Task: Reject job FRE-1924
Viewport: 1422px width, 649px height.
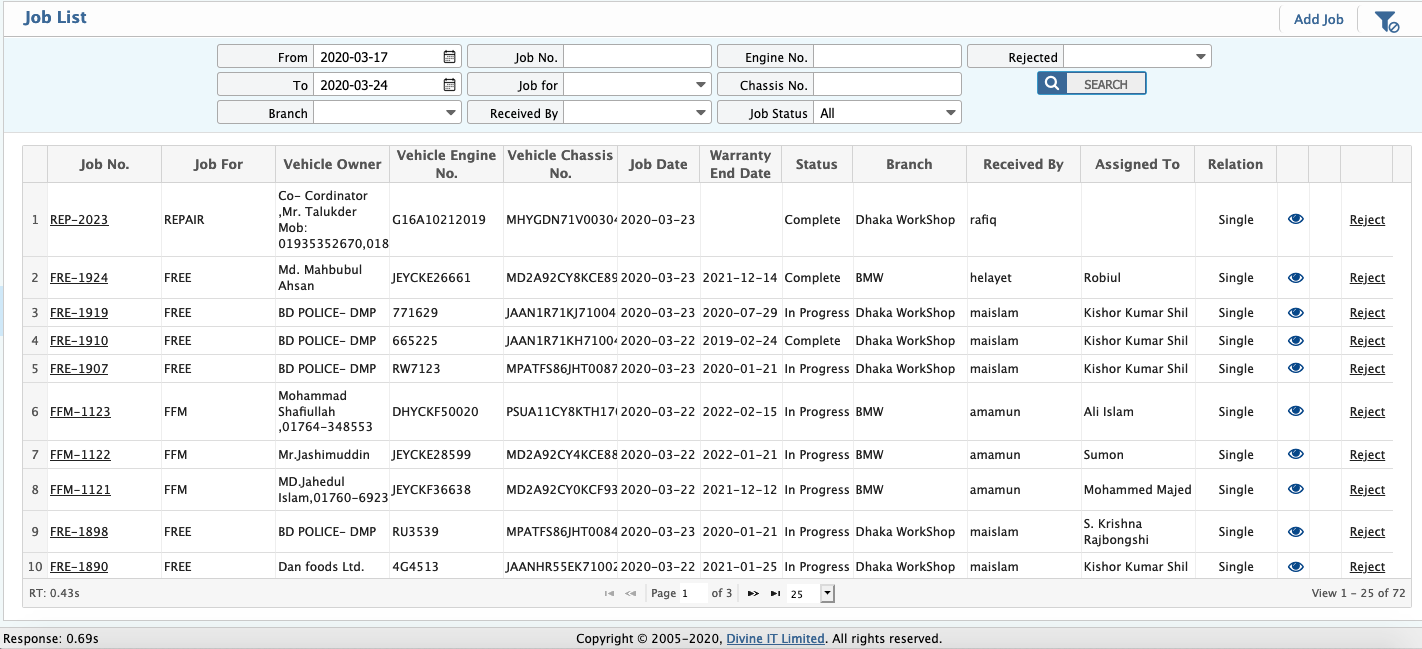Action: pos(1367,277)
